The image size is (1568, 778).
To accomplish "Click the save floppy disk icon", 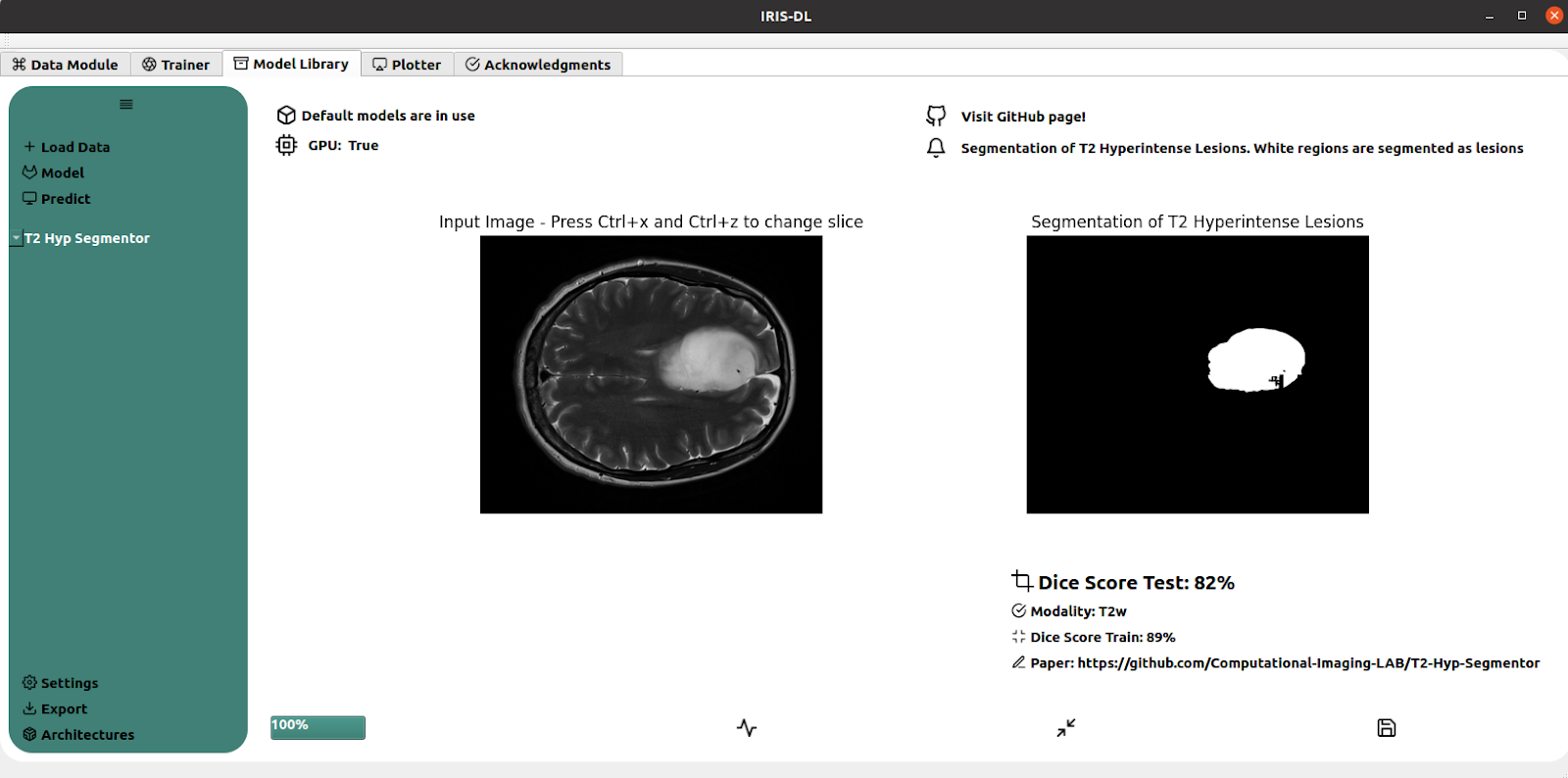I will tap(1387, 728).
